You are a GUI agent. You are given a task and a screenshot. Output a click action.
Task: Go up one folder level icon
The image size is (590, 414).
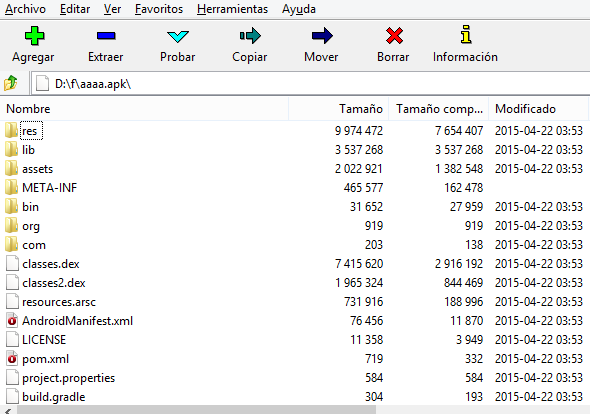pos(11,82)
